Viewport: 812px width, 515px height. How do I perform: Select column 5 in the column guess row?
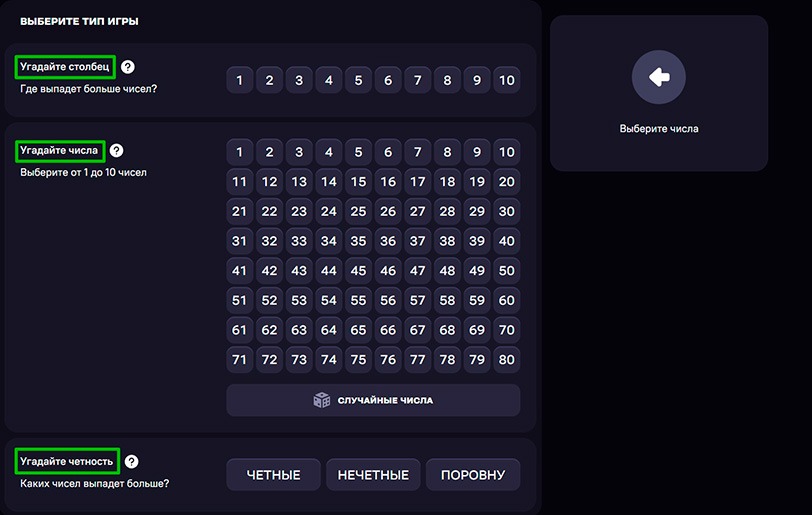[x=358, y=80]
